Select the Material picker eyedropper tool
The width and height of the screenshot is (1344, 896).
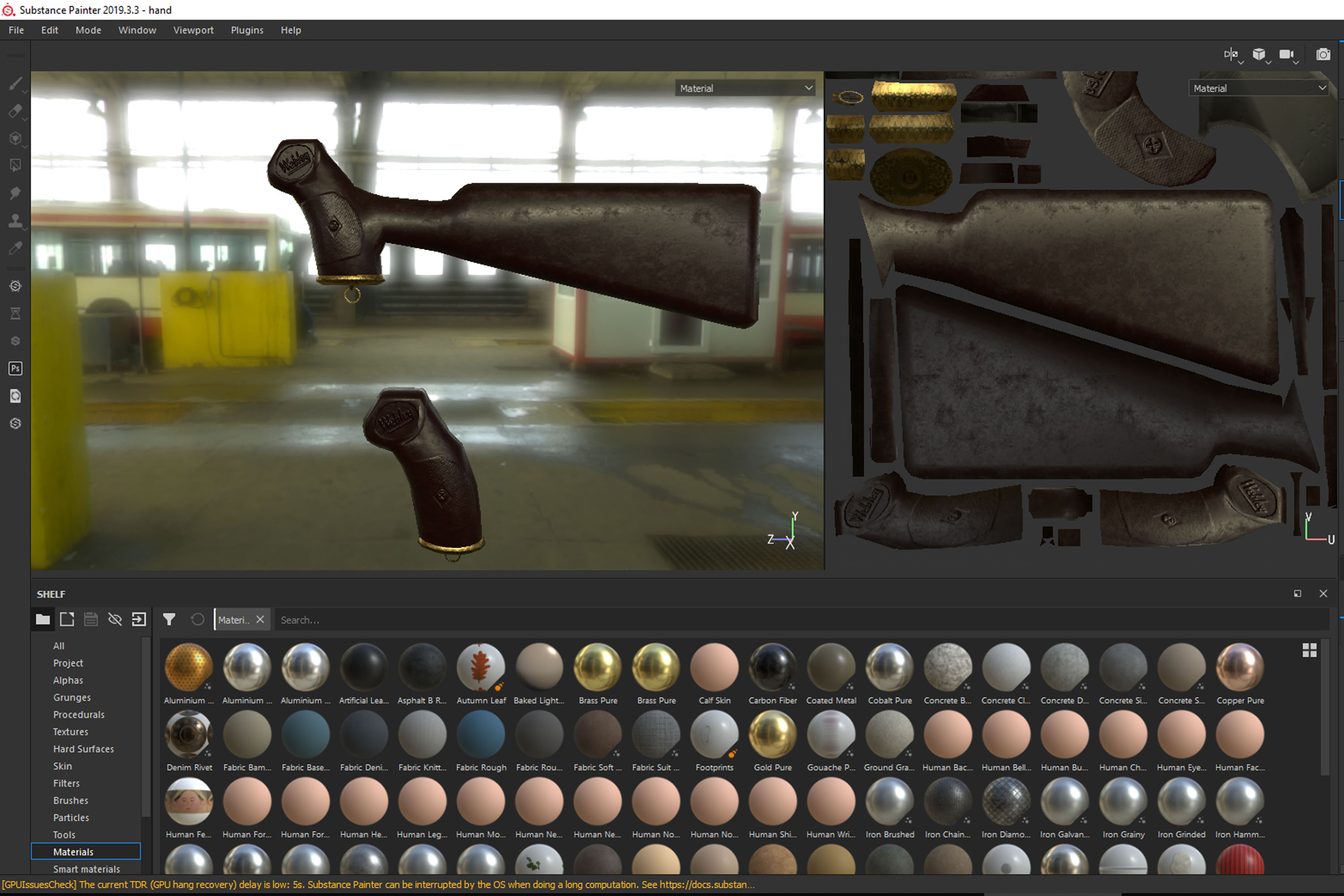point(15,248)
